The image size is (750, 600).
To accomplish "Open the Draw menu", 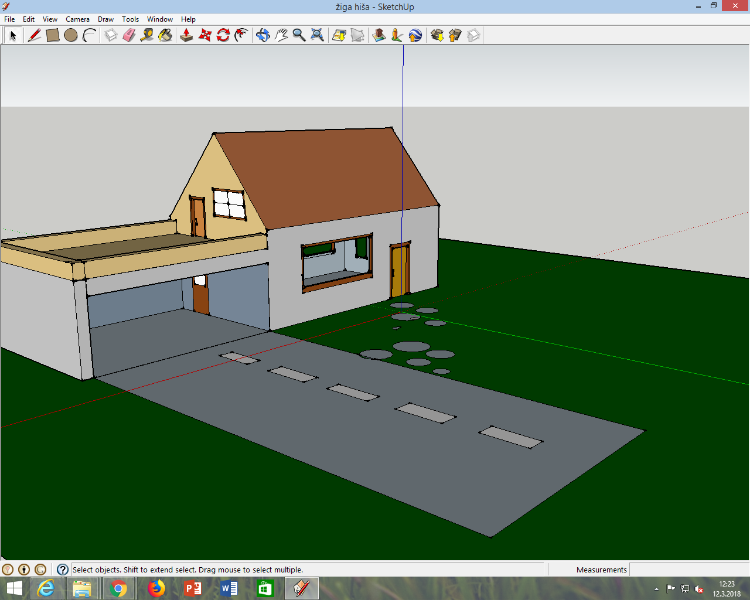I will pos(105,19).
